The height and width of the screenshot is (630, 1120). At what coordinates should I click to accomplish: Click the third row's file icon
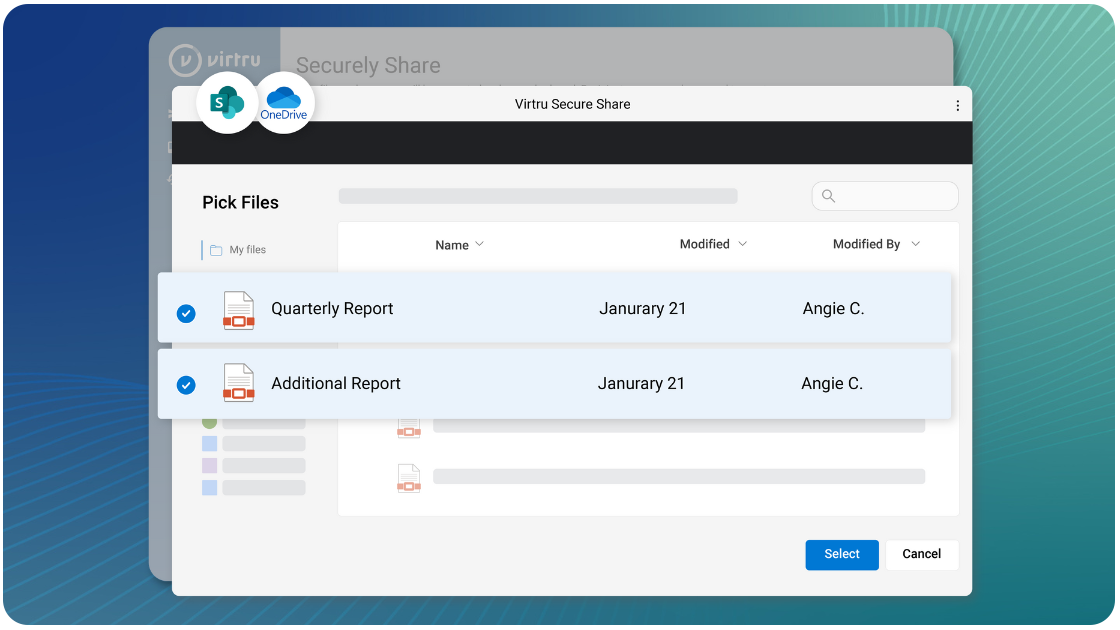408,425
